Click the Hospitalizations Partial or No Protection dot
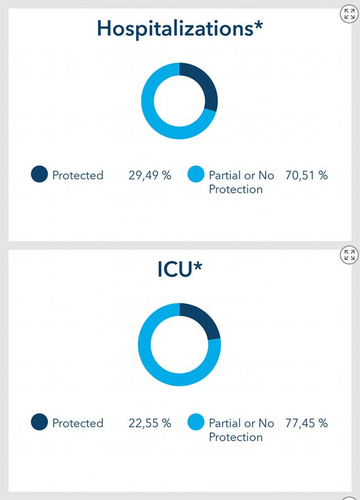This screenshot has width=360, height=500. [196, 174]
